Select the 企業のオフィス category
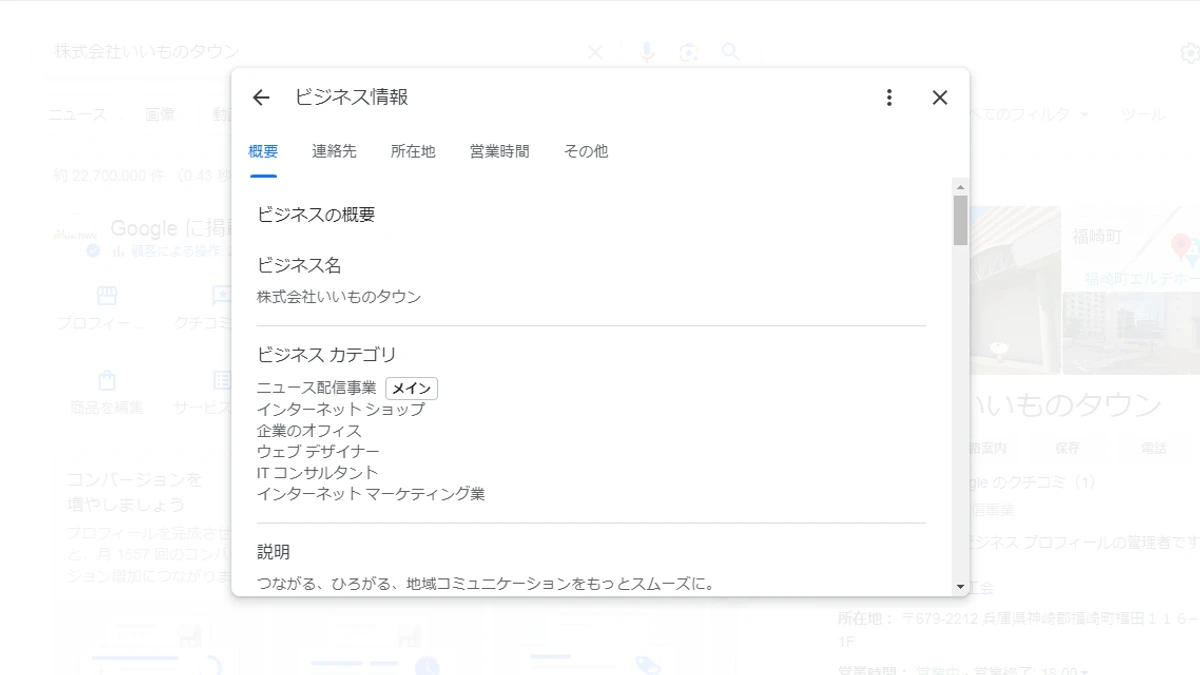Image resolution: width=1200 pixels, height=675 pixels. [x=309, y=431]
